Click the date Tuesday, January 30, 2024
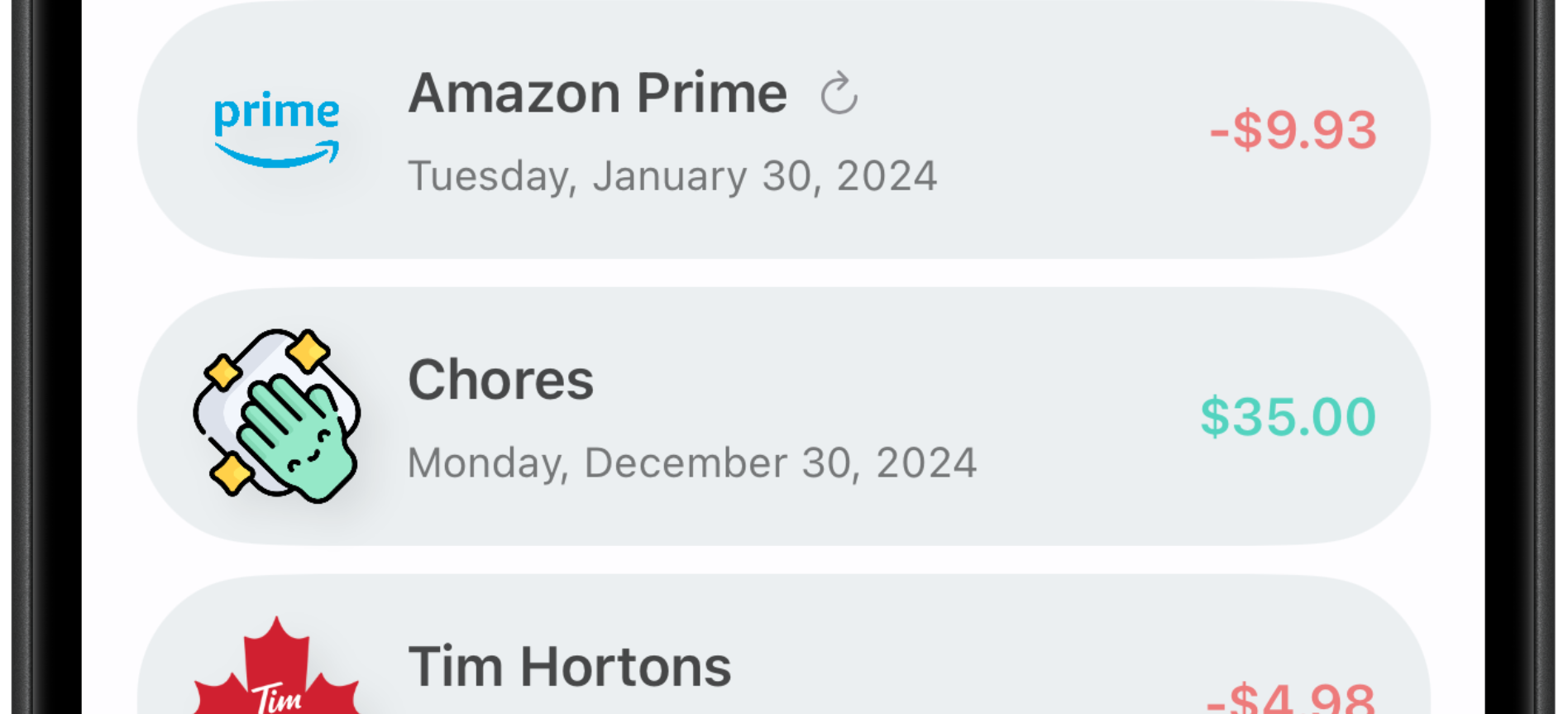The image size is (1568, 714). 672,176
